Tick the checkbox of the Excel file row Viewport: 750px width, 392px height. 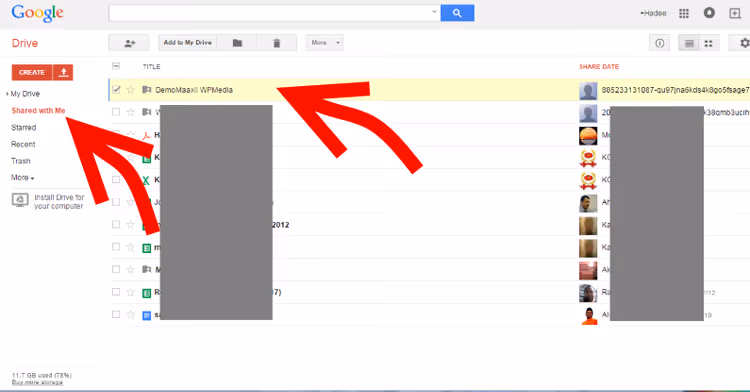tap(116, 179)
